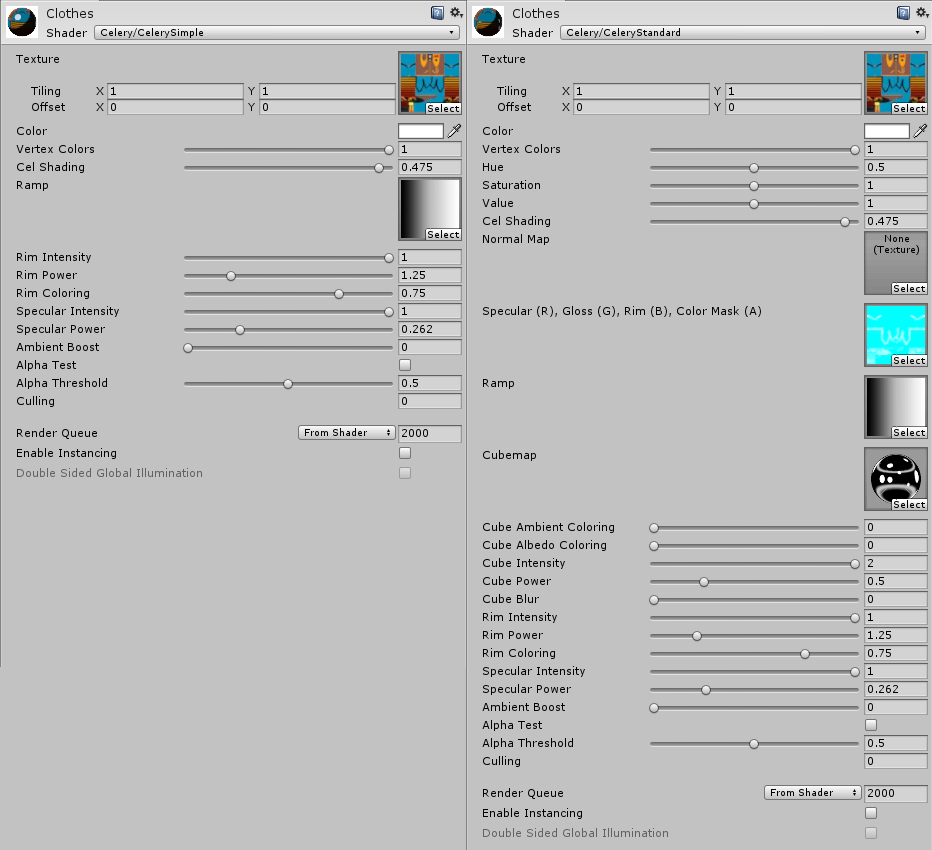Adjust Ambient Boost slider in CelerySimple panel
This screenshot has height=850, width=932.
[289, 348]
